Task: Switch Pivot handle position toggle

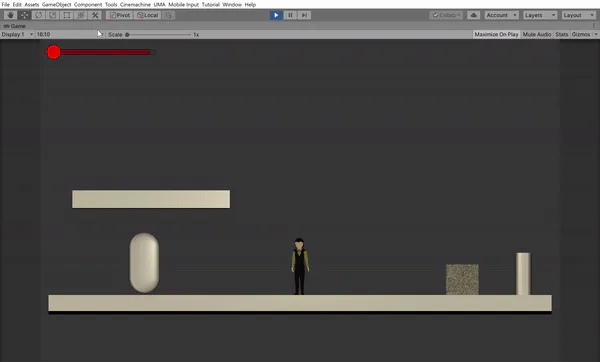Action: (x=120, y=15)
